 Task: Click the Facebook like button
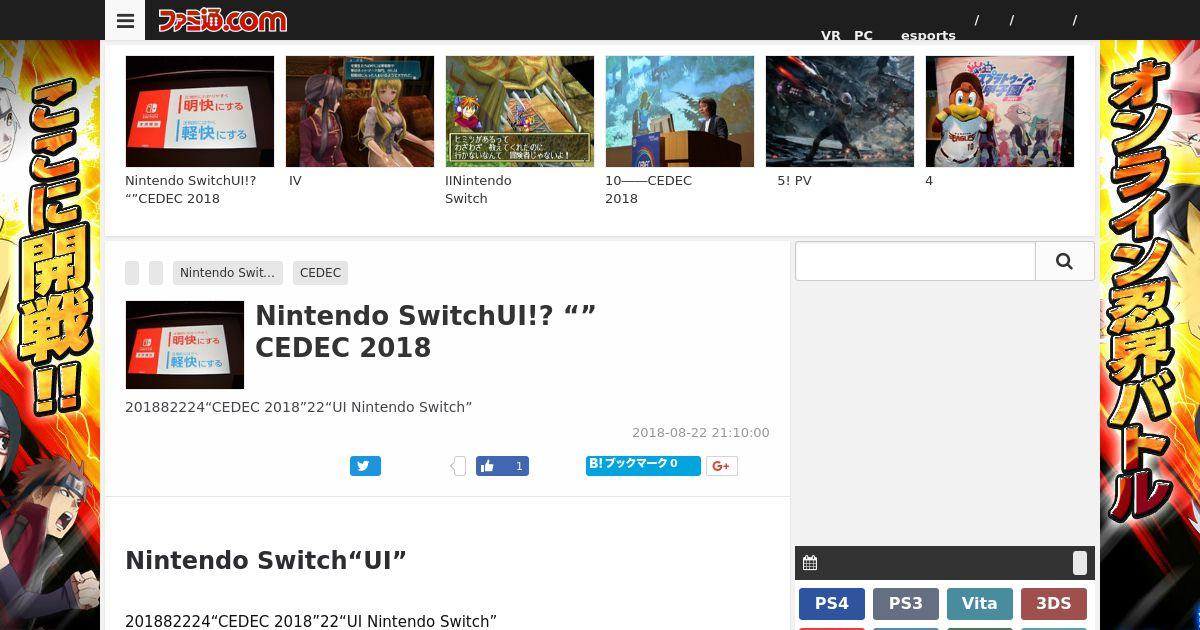pos(502,466)
